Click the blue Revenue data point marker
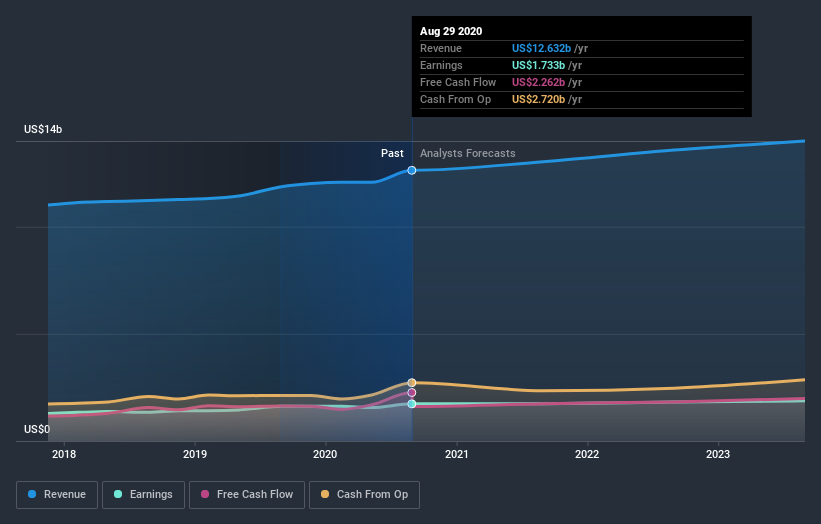Image resolution: width=821 pixels, height=524 pixels. pyautogui.click(x=412, y=170)
